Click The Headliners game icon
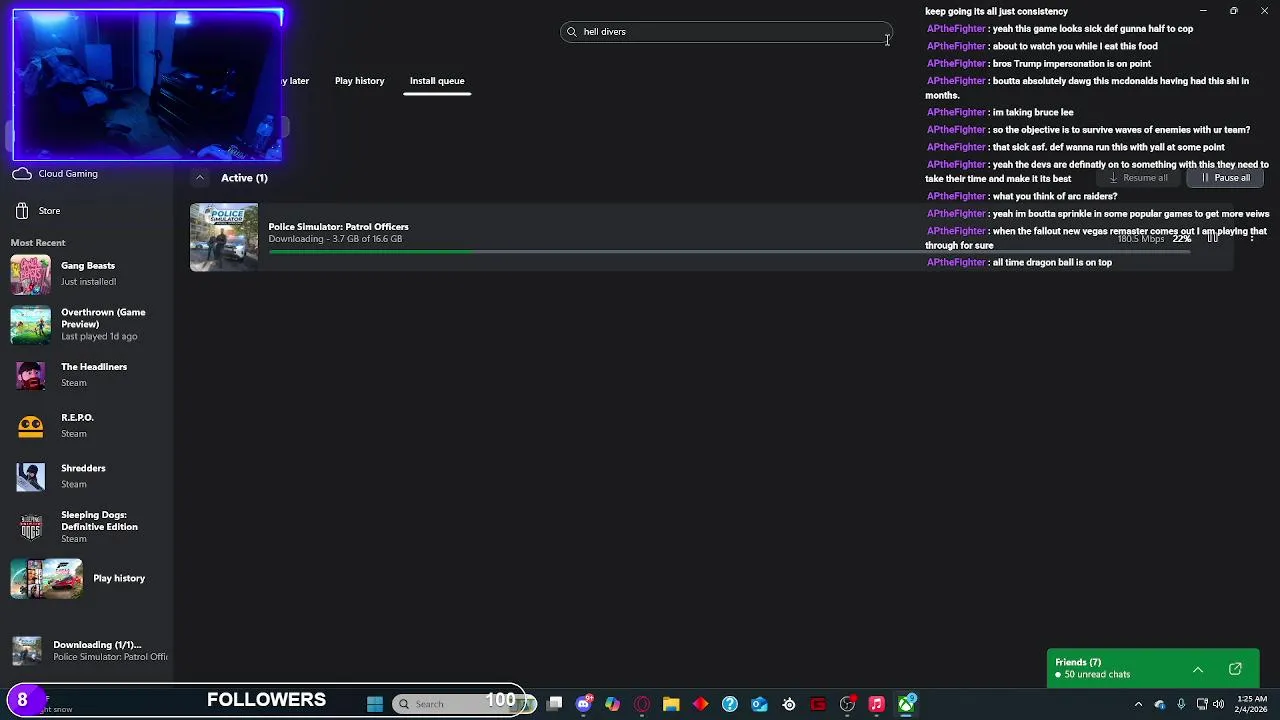The height and width of the screenshot is (720, 1280). [30, 376]
